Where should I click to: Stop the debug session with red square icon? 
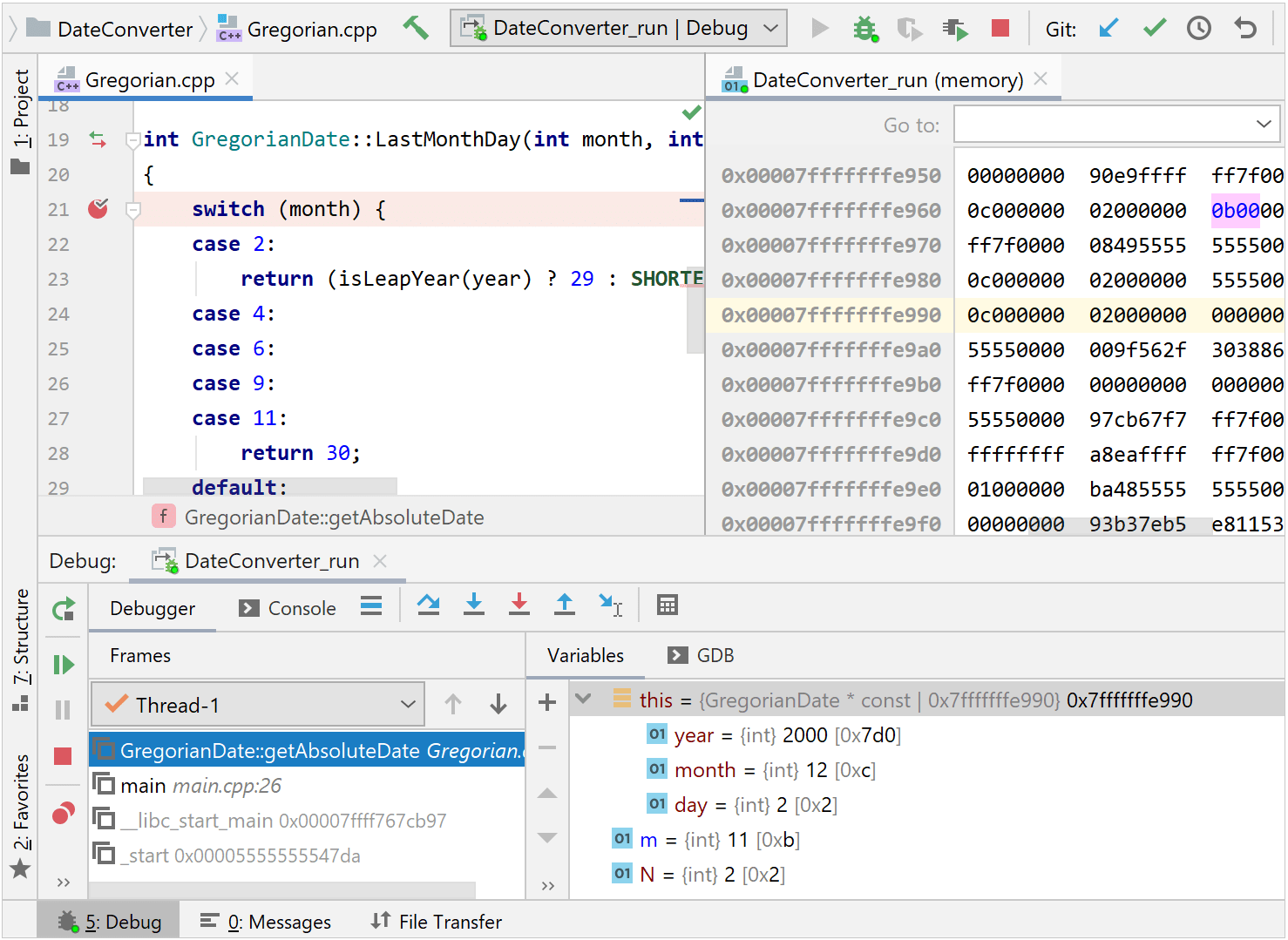point(1000,28)
